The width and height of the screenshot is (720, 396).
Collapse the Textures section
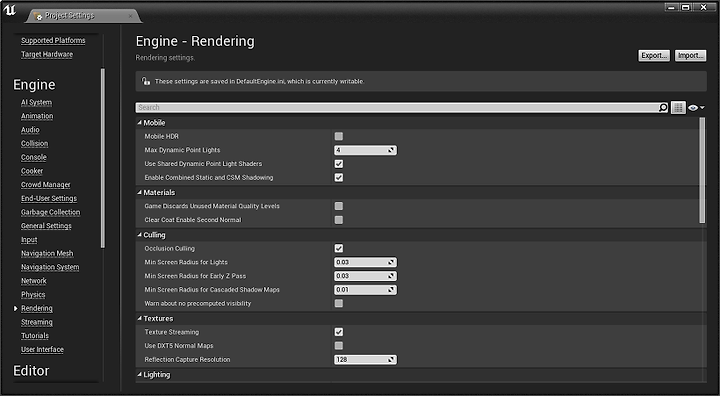(x=140, y=318)
